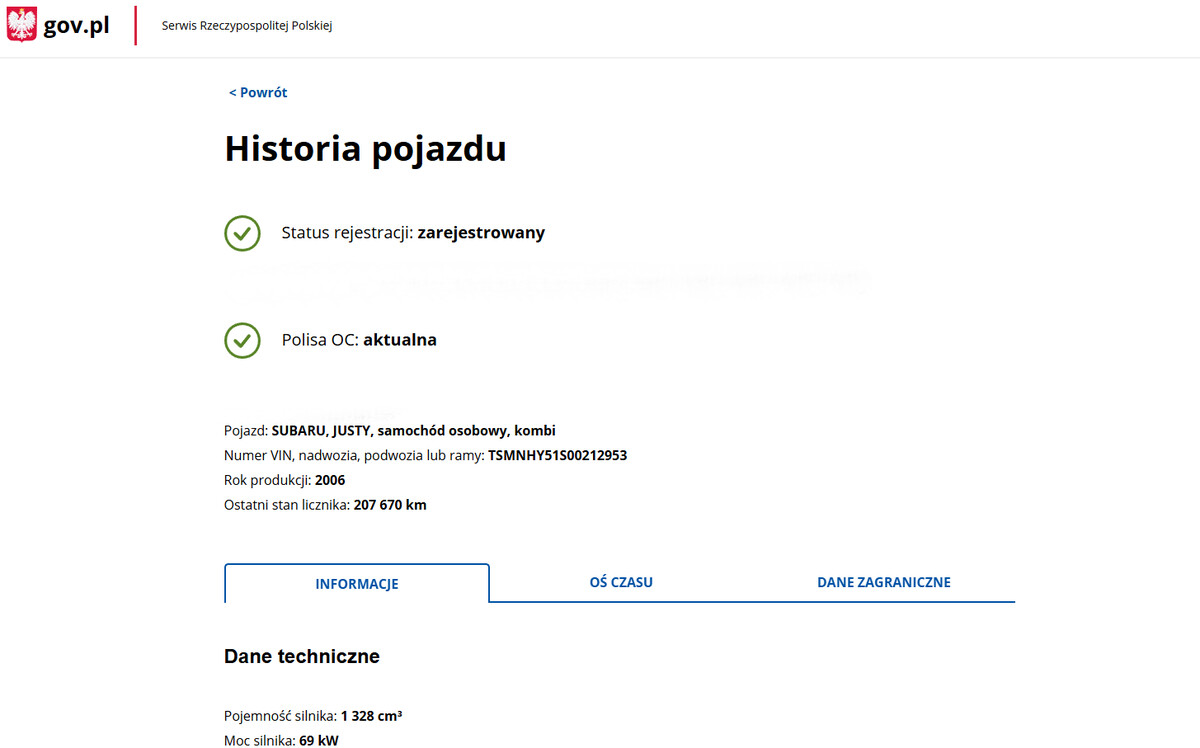
Task: Click the Serwis Rzeczypospolitej Polskiej header text
Action: (247, 26)
